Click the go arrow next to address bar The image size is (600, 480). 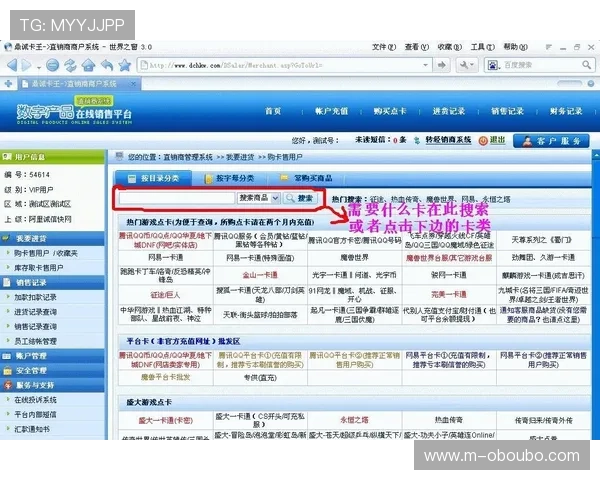[442, 65]
